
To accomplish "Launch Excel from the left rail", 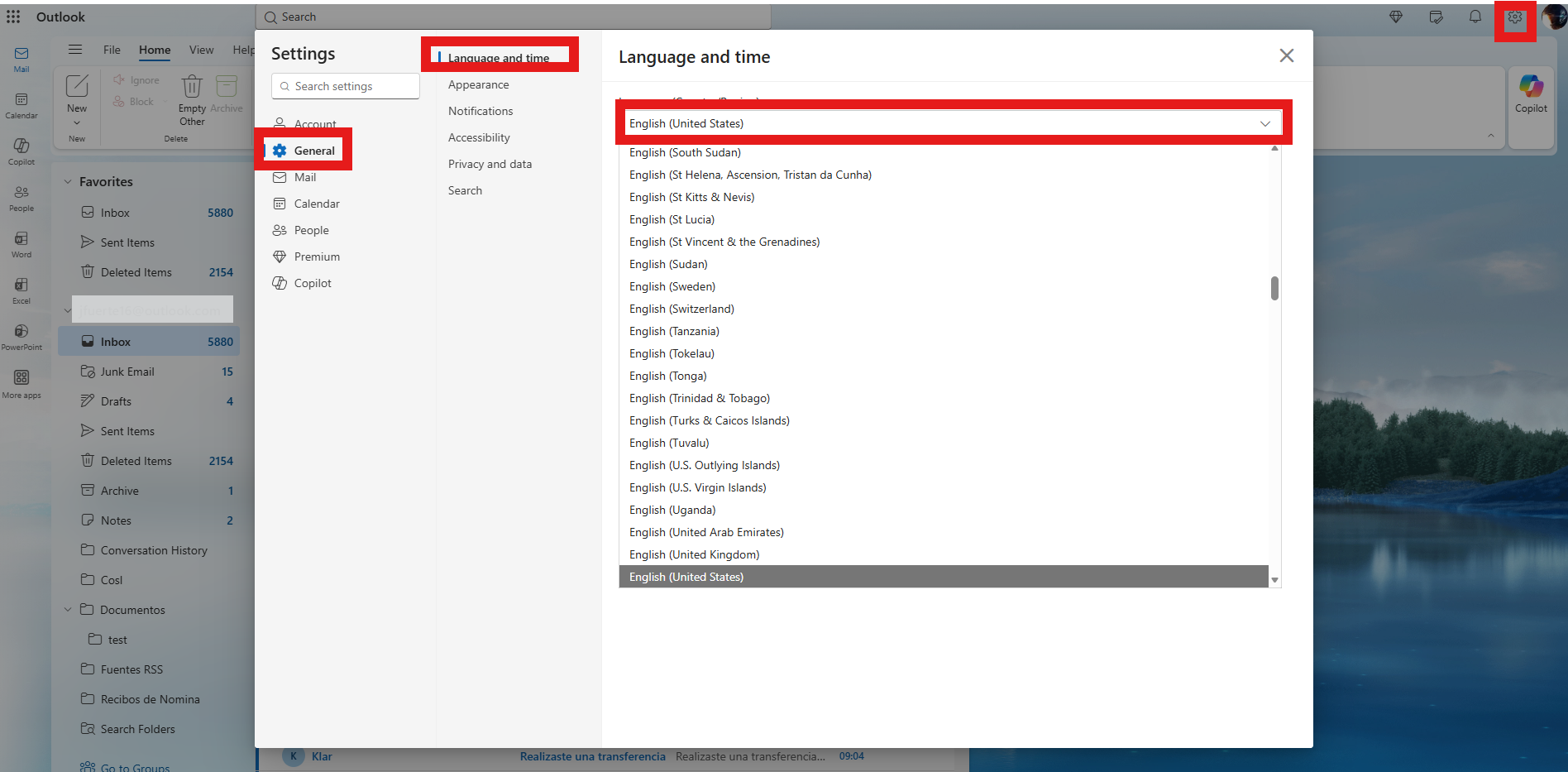I will point(22,290).
